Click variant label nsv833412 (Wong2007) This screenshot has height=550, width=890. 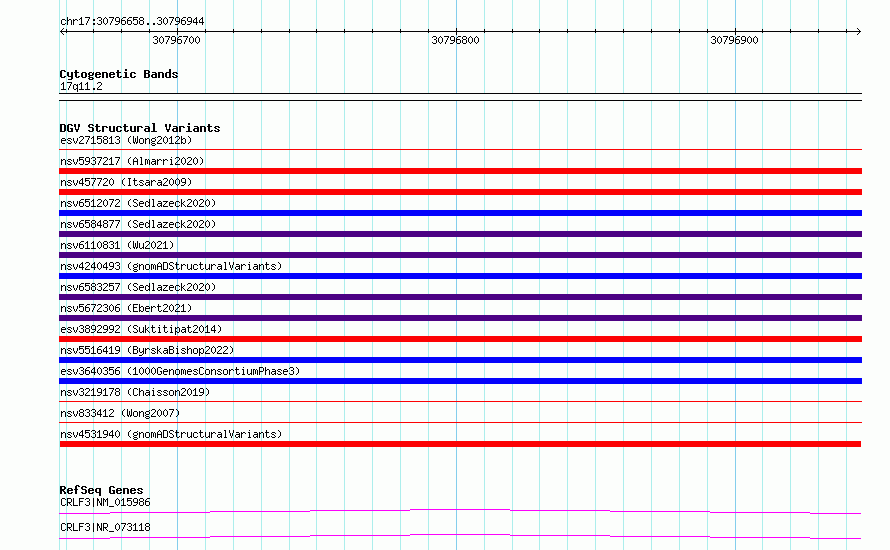pos(120,413)
